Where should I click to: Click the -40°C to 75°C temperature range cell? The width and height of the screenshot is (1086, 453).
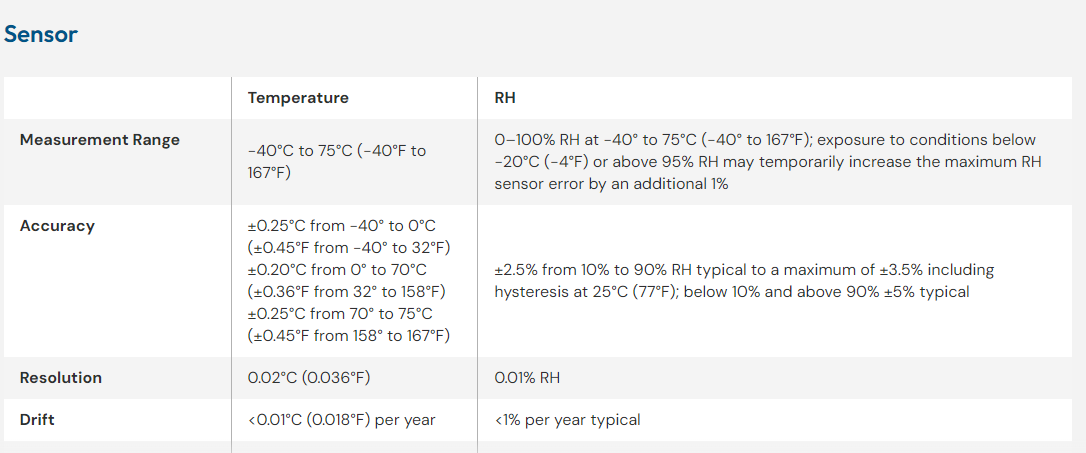(x=337, y=161)
